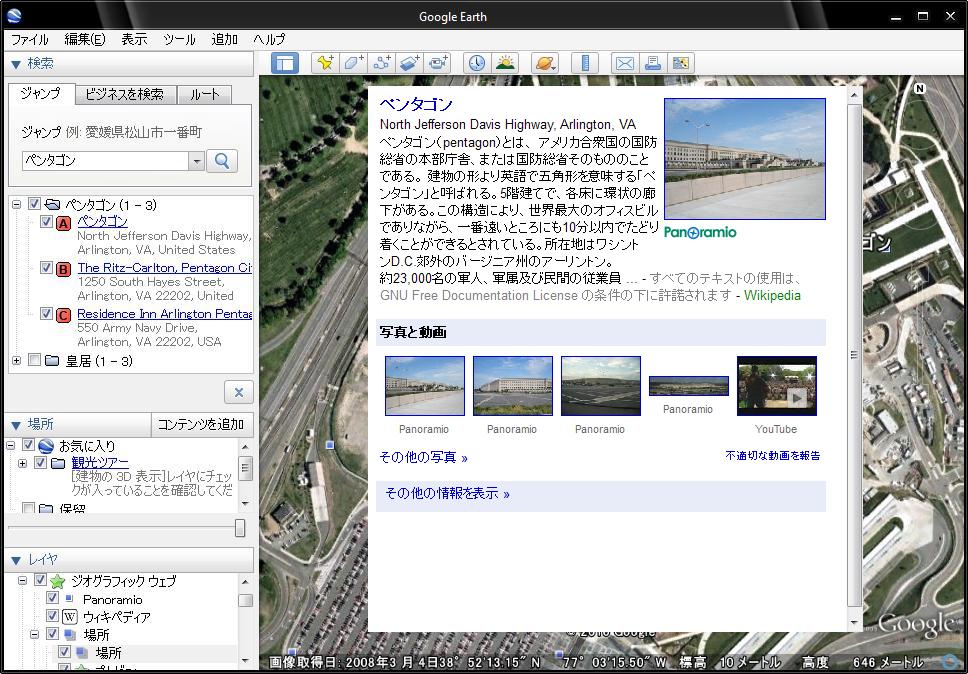Select the ruler measurement tool
The height and width of the screenshot is (674, 968).
pos(585,63)
